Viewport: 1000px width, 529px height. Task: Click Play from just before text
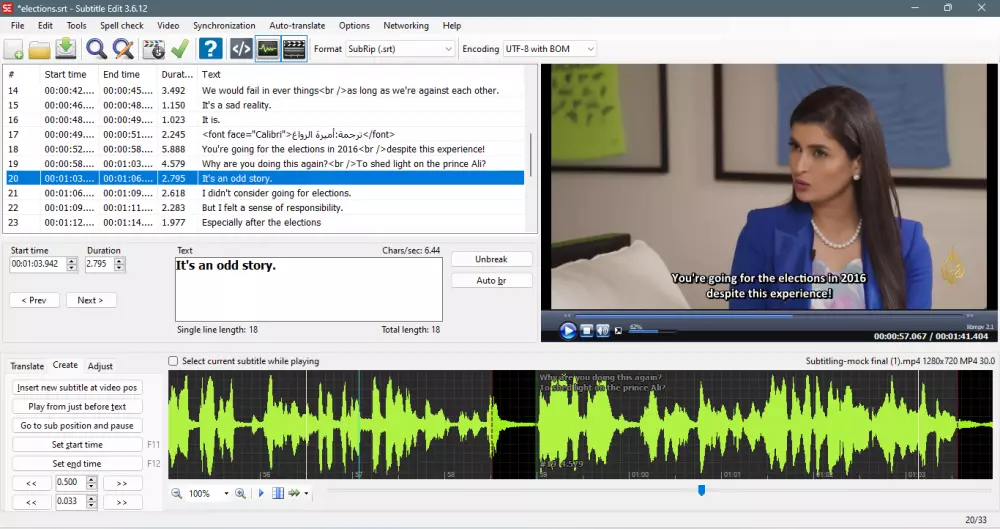click(77, 406)
